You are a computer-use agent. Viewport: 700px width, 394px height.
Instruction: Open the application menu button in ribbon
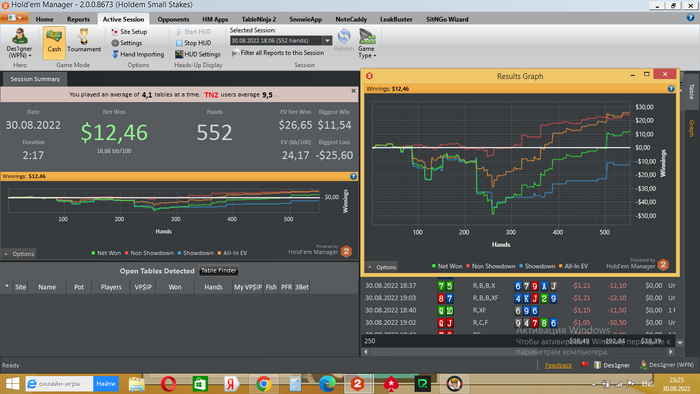point(15,18)
